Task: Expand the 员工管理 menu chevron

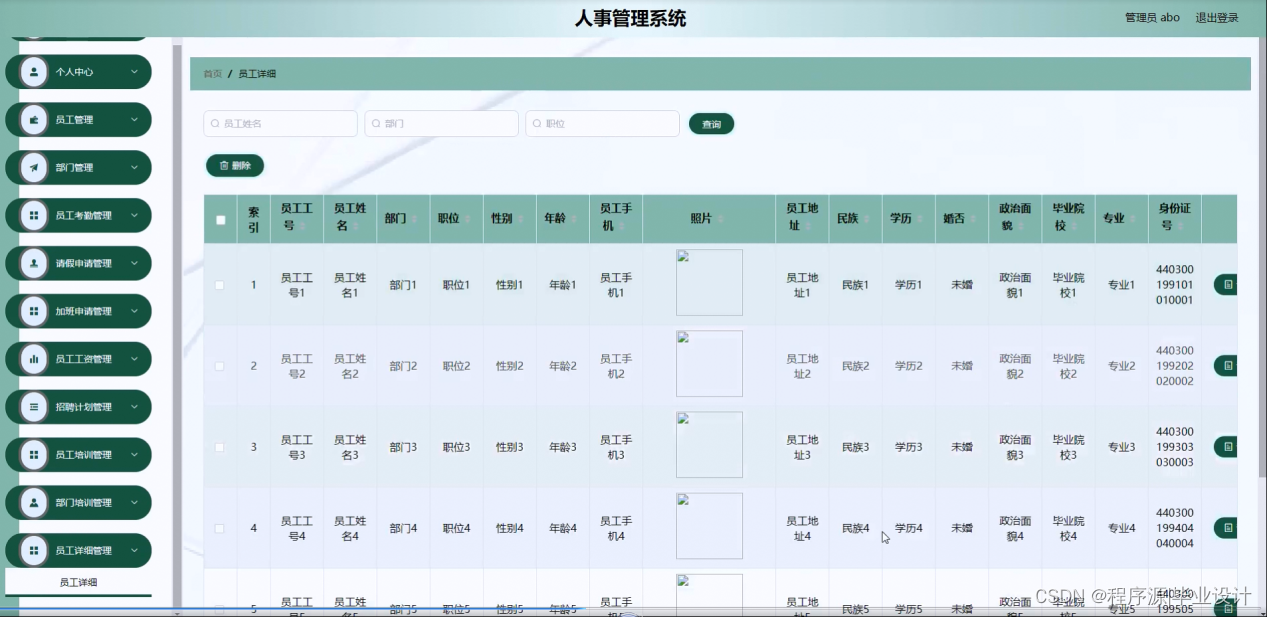Action: pyautogui.click(x=134, y=120)
